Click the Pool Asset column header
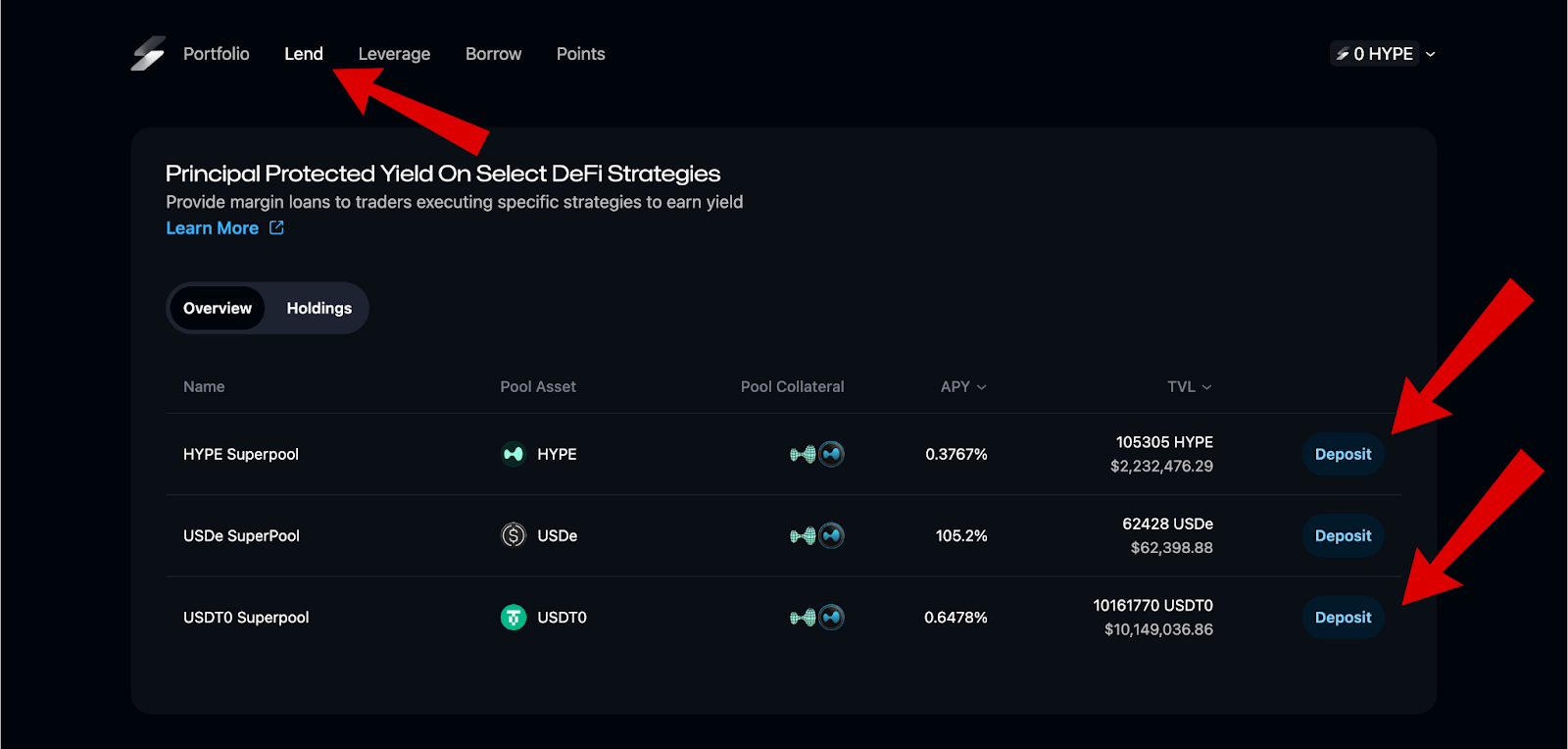 [x=538, y=387]
